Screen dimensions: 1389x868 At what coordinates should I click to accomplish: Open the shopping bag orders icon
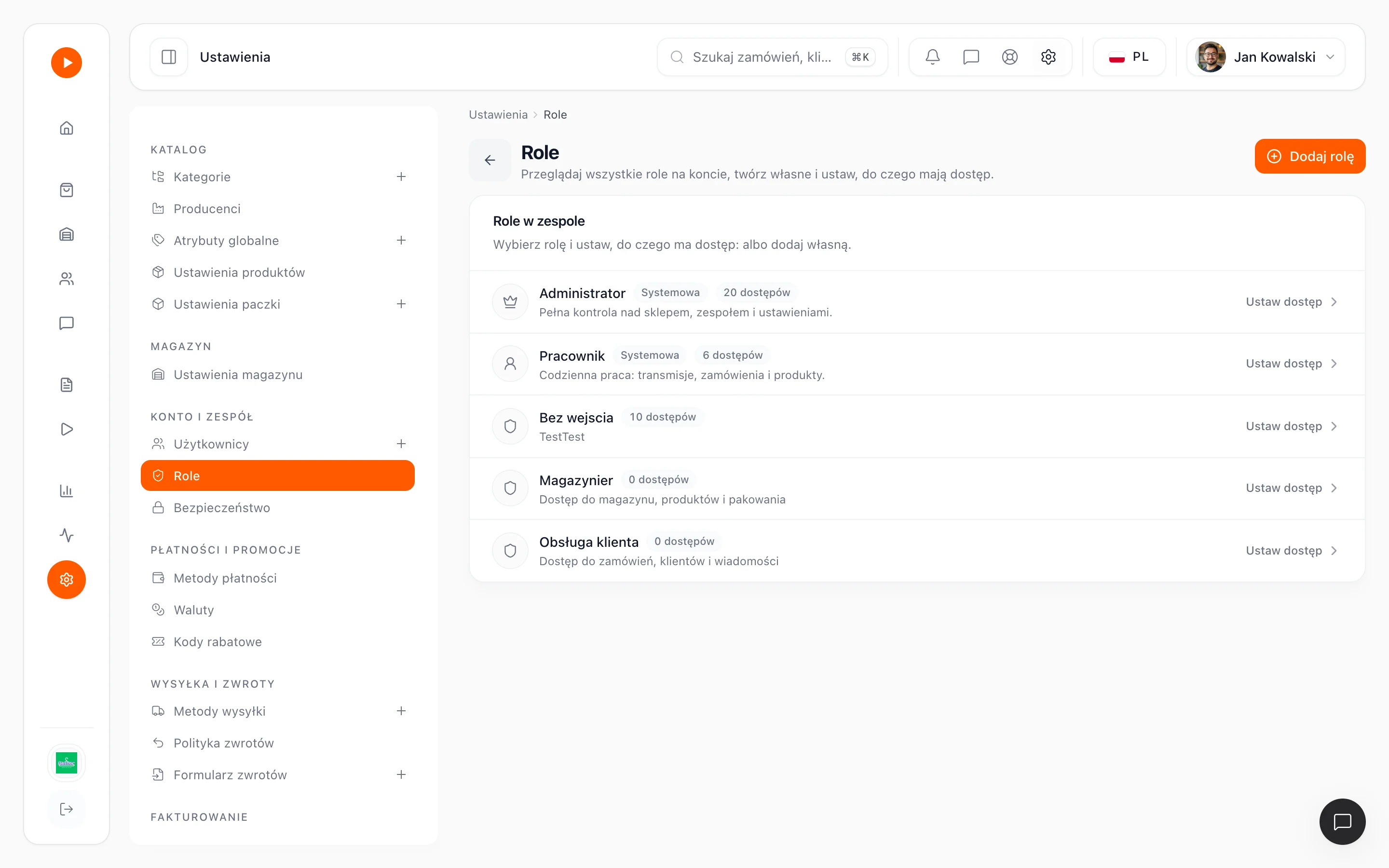click(67, 190)
